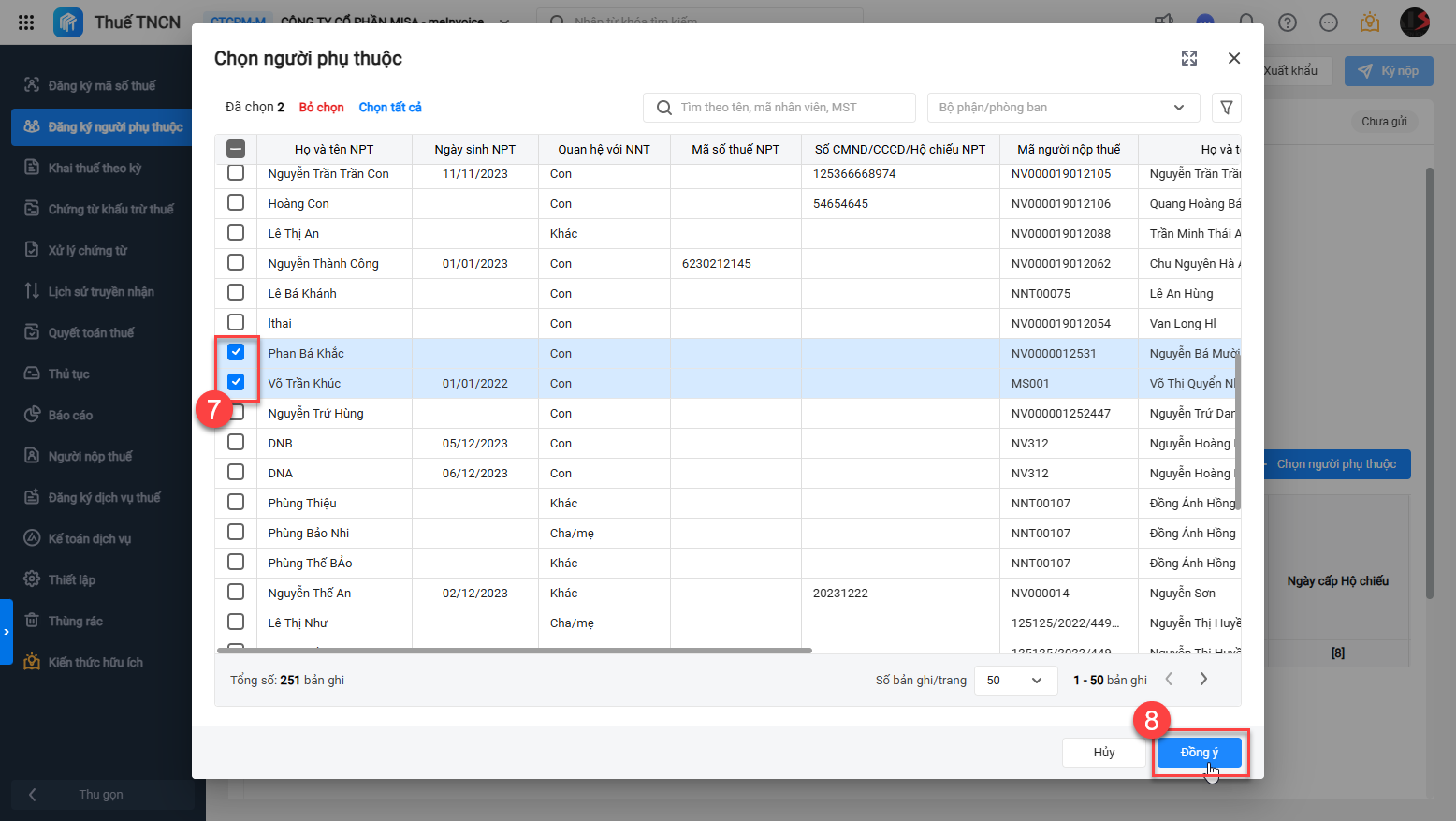Click Mã số thuế NPT value 6230212145

coord(717,263)
